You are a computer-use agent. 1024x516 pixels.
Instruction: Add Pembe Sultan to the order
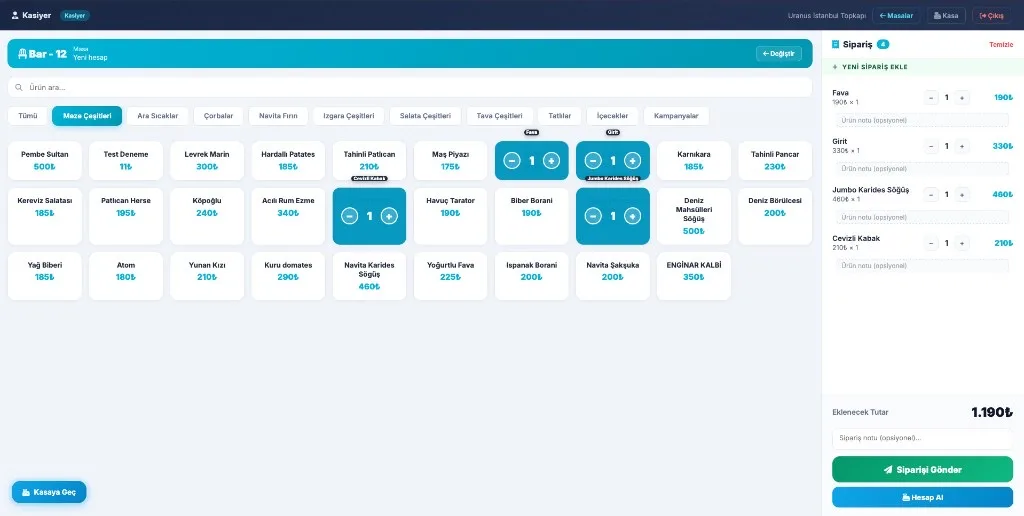44,161
